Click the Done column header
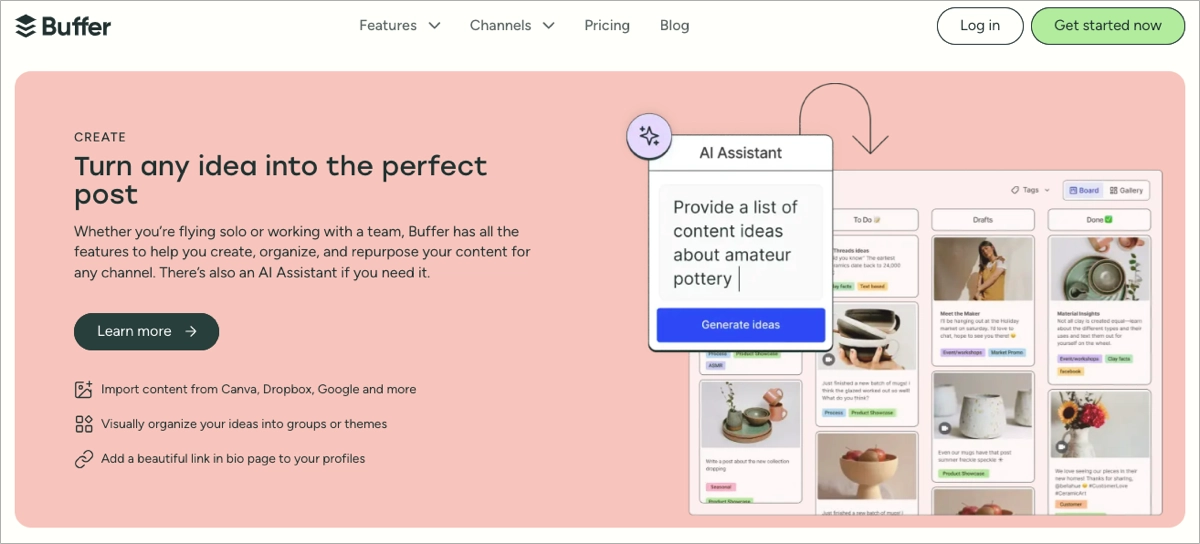 point(1099,219)
